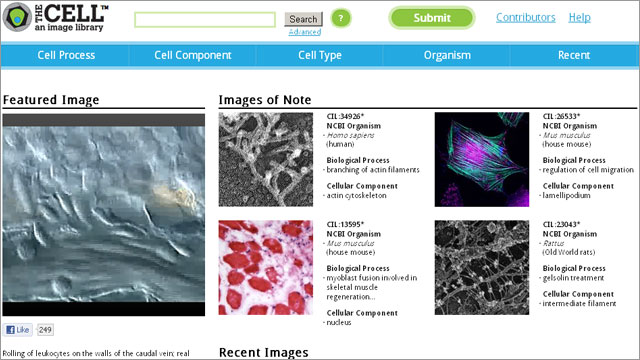Screen dimensions: 640x360
Task: Open the Recent menu
Action: coord(574,55)
